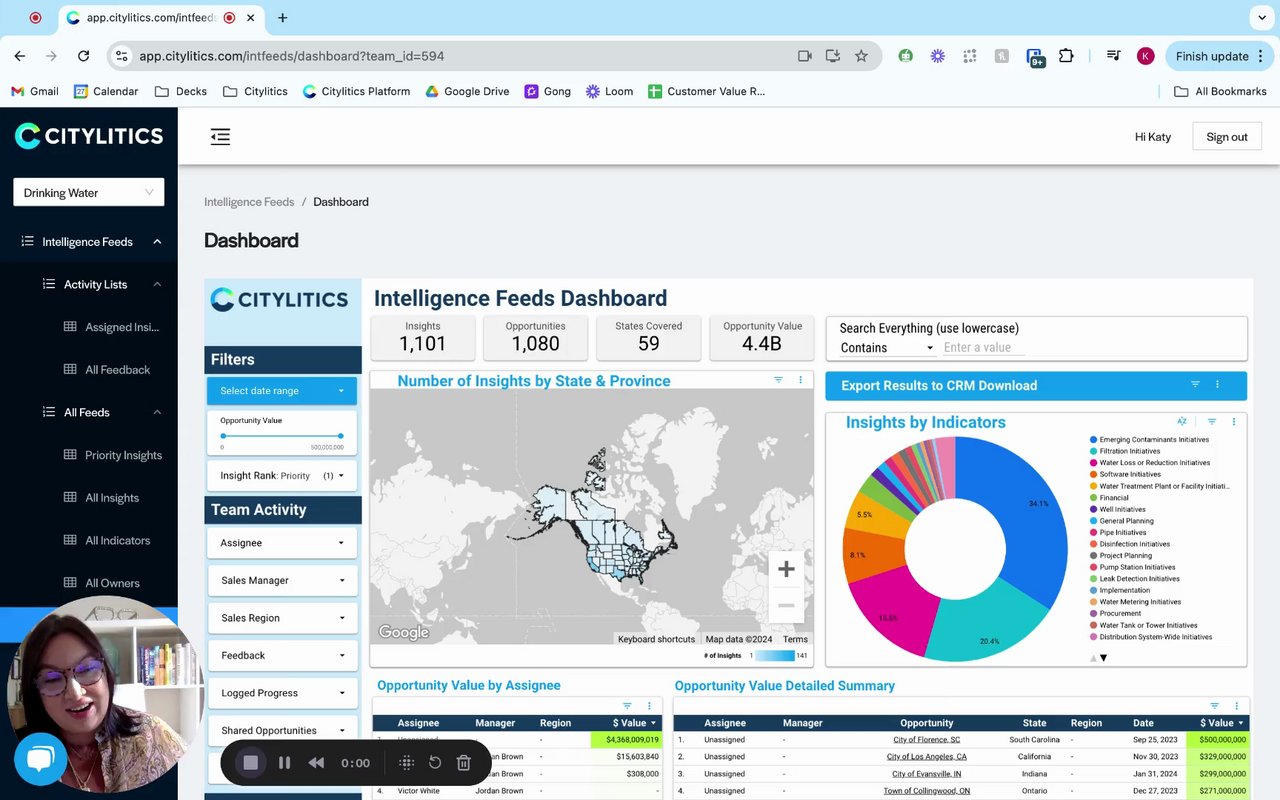Collapse the Activity Lists sidebar group
Viewport: 1280px width, 800px height.
tap(157, 284)
